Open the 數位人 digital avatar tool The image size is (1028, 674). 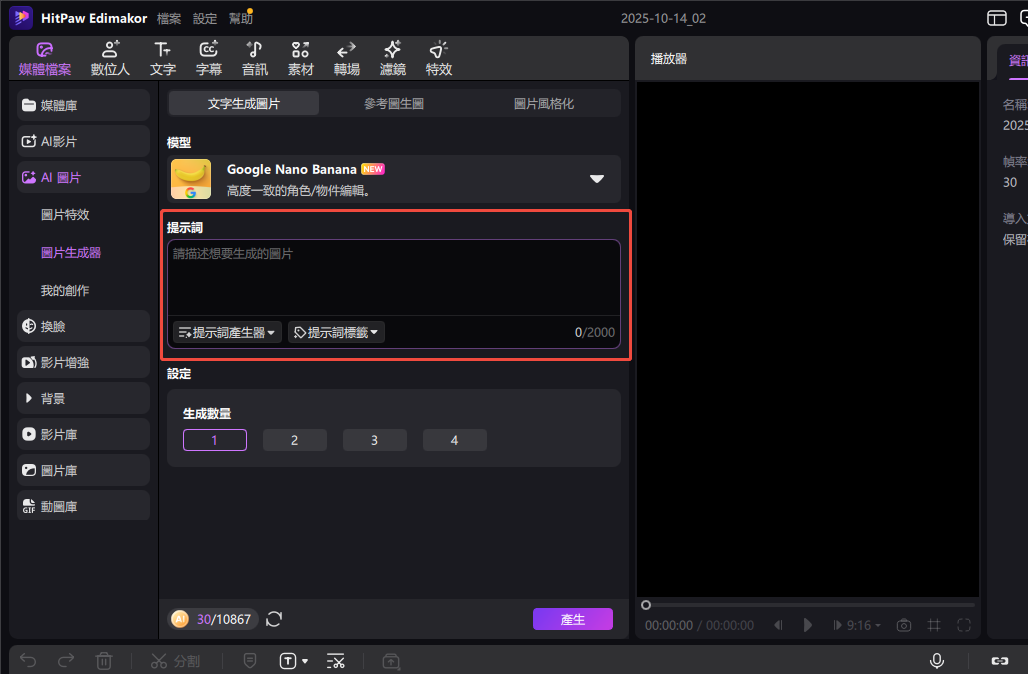pos(110,59)
